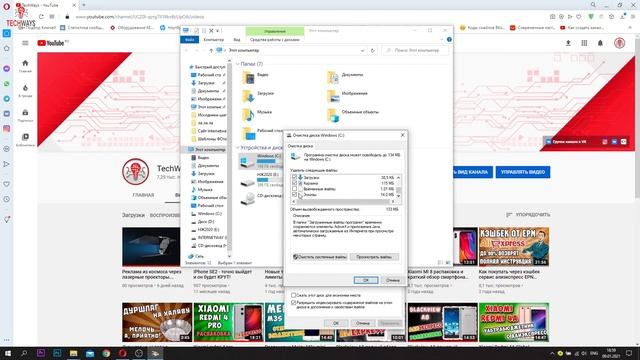Open the Windows Start menu
The height and width of the screenshot is (360, 640).
8,353
